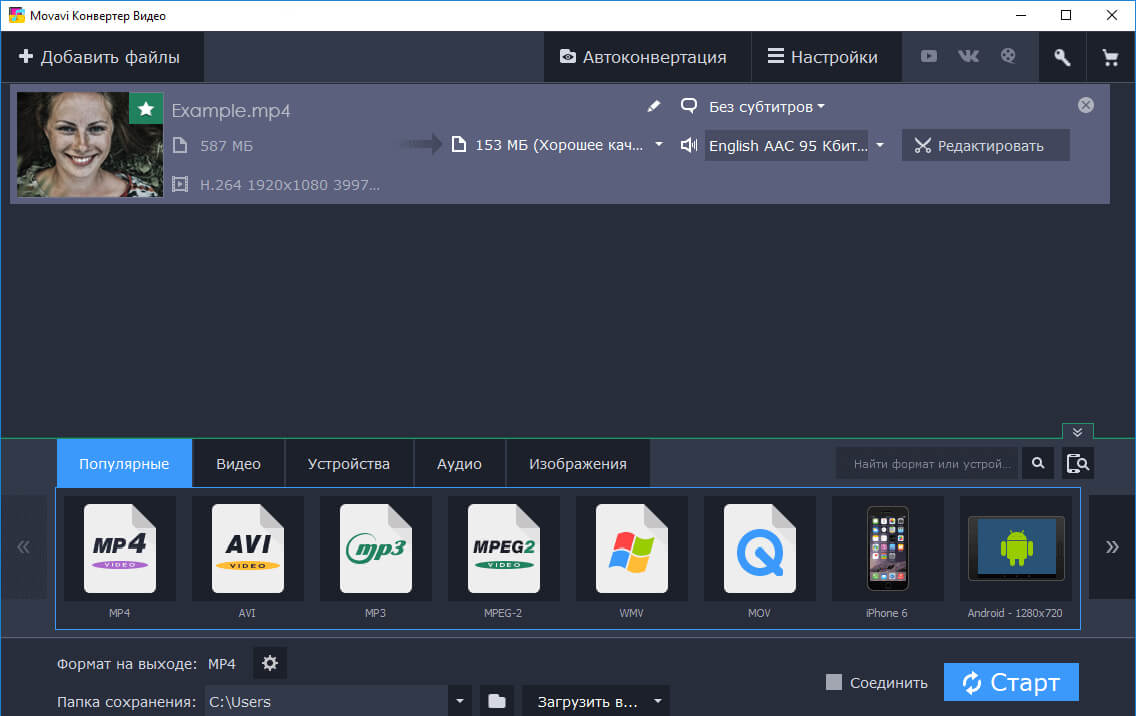Click the YouTube icon in top toolbar
The height and width of the screenshot is (716, 1136).
[x=929, y=57]
